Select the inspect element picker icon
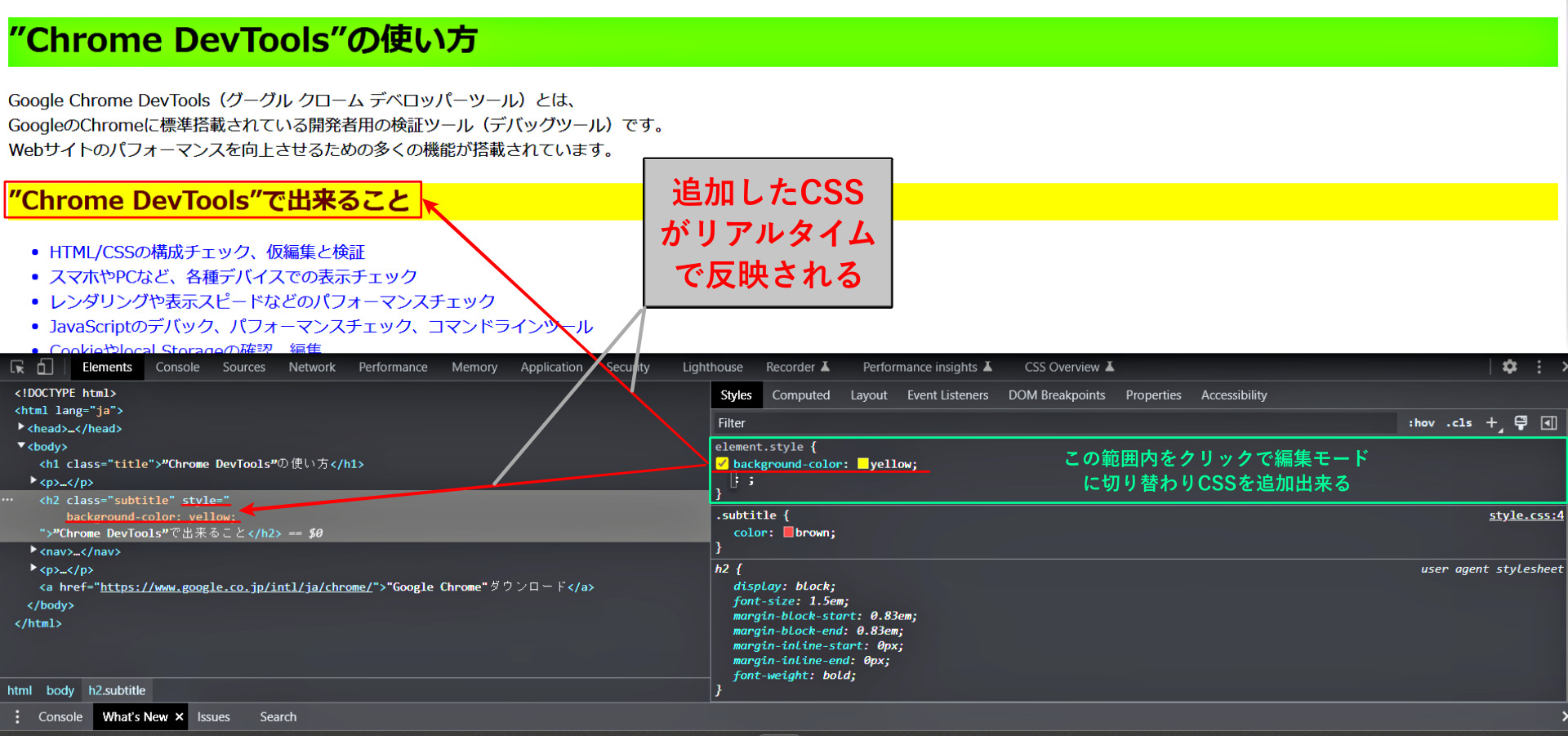Screen dimensions: 1568x736 tap(16, 367)
